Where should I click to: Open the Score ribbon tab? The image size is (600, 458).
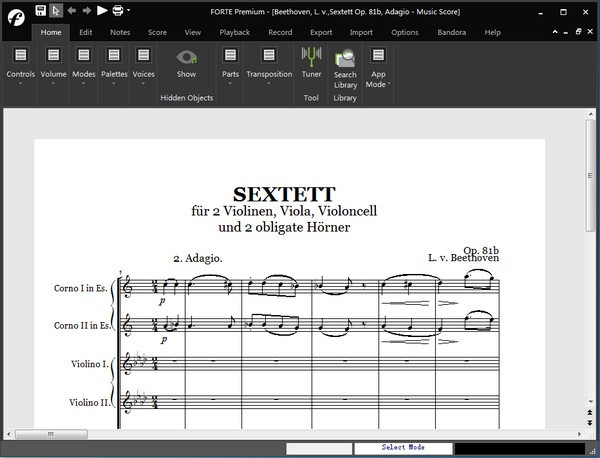point(157,32)
